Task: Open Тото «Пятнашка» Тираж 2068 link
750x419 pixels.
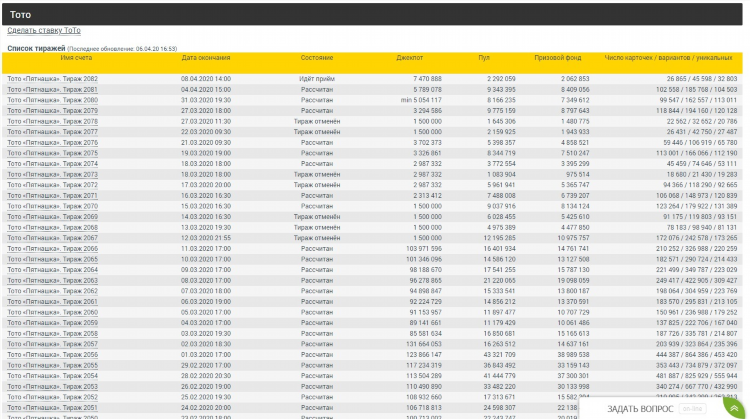Action: tap(53, 228)
